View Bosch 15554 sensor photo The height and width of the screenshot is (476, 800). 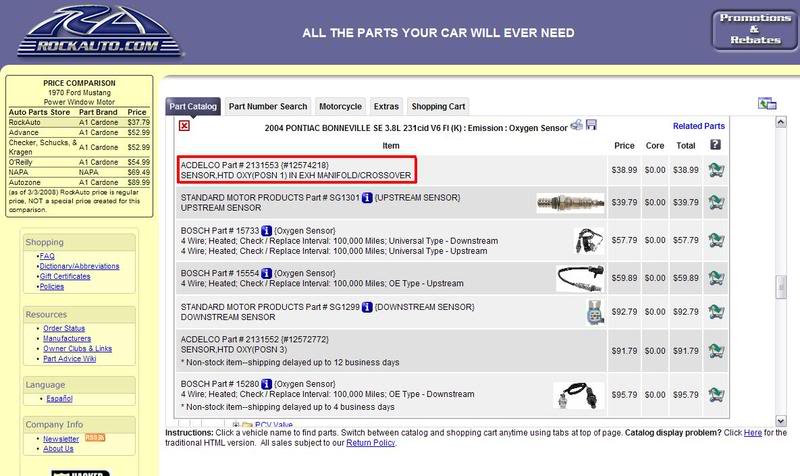[580, 279]
